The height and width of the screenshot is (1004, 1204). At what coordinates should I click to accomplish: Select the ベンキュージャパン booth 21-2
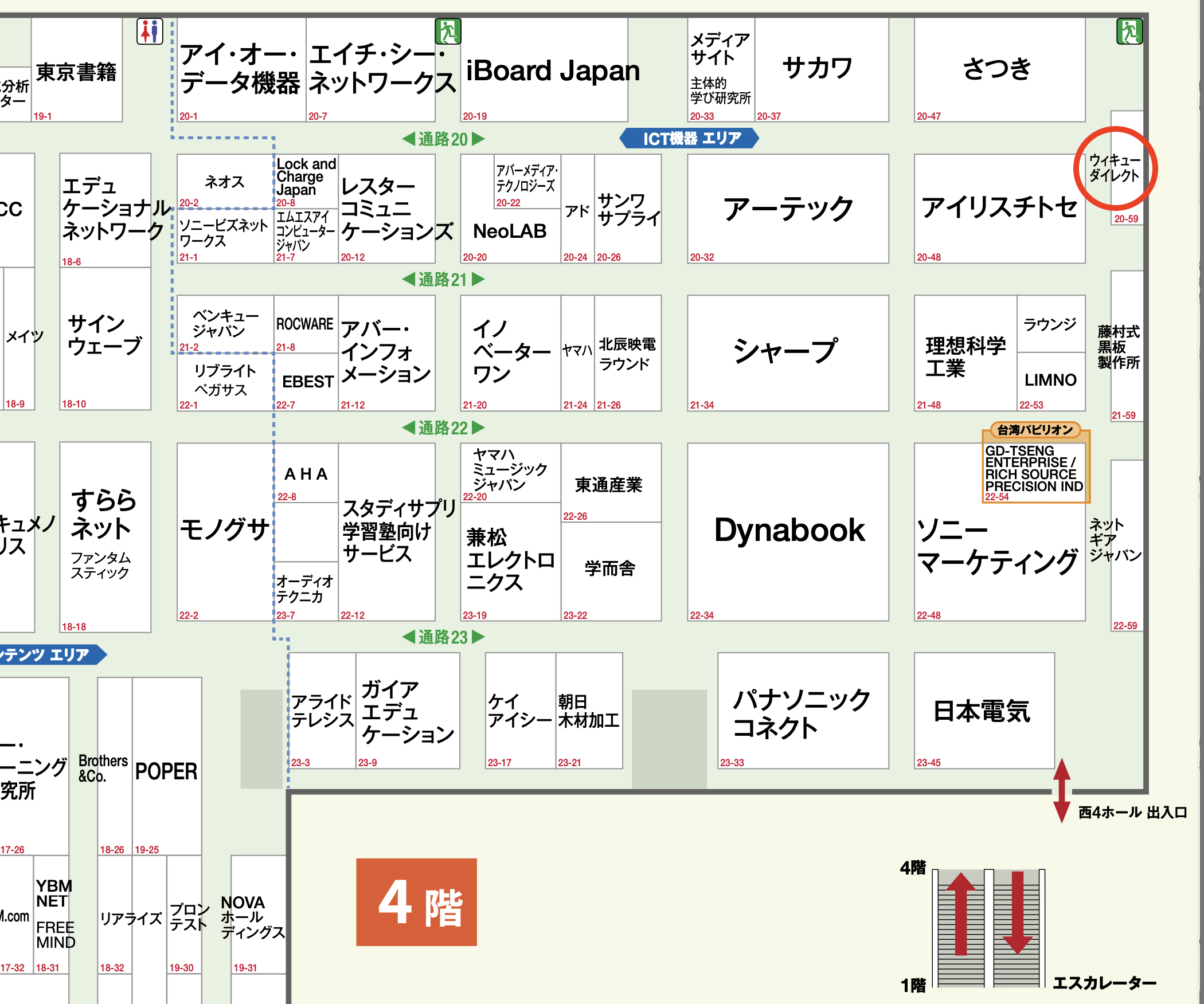[x=225, y=324]
